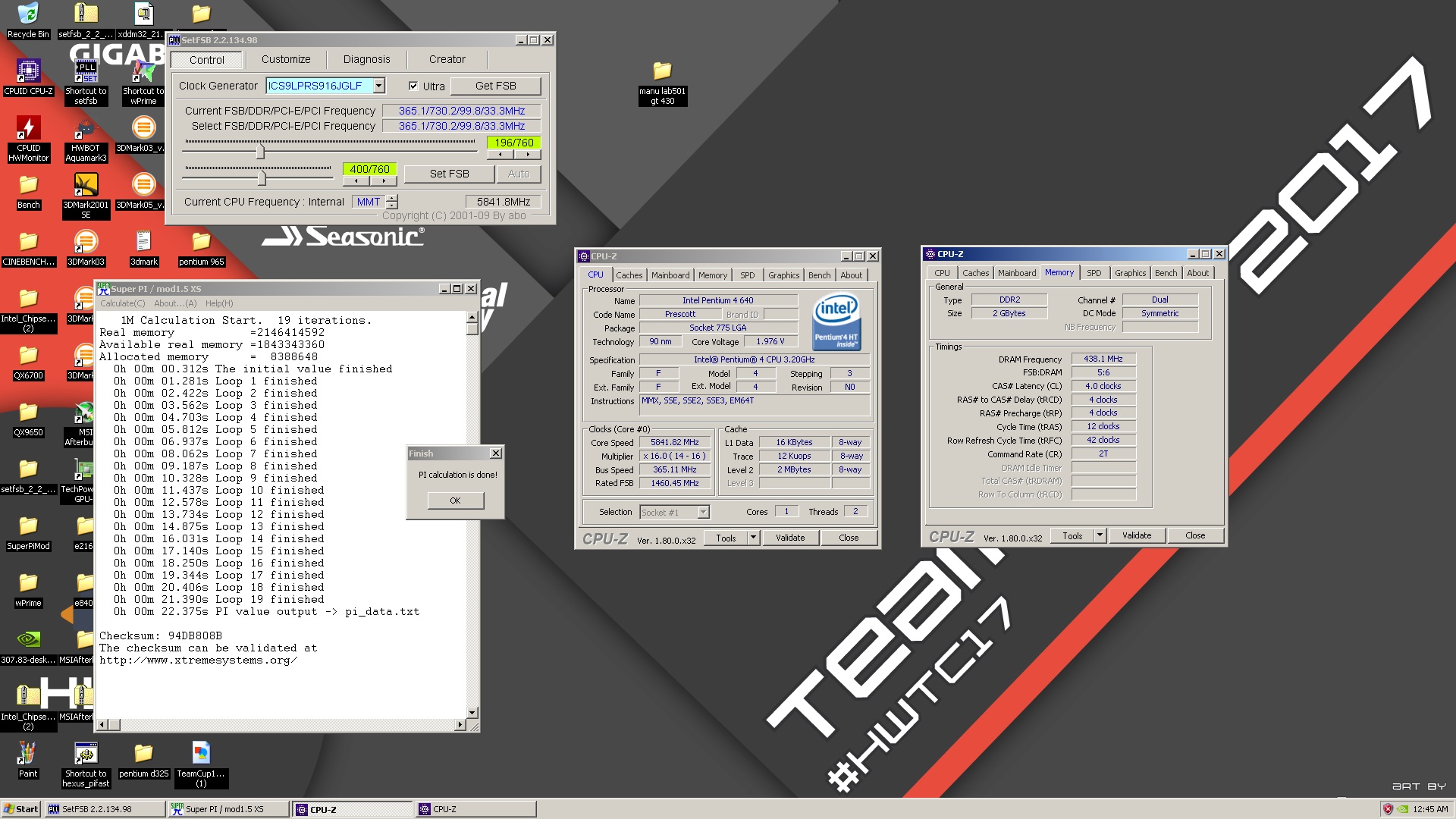The height and width of the screenshot is (819, 1456).
Task: Open the Mainboard tab in CPU-Z CPU window
Action: point(670,275)
